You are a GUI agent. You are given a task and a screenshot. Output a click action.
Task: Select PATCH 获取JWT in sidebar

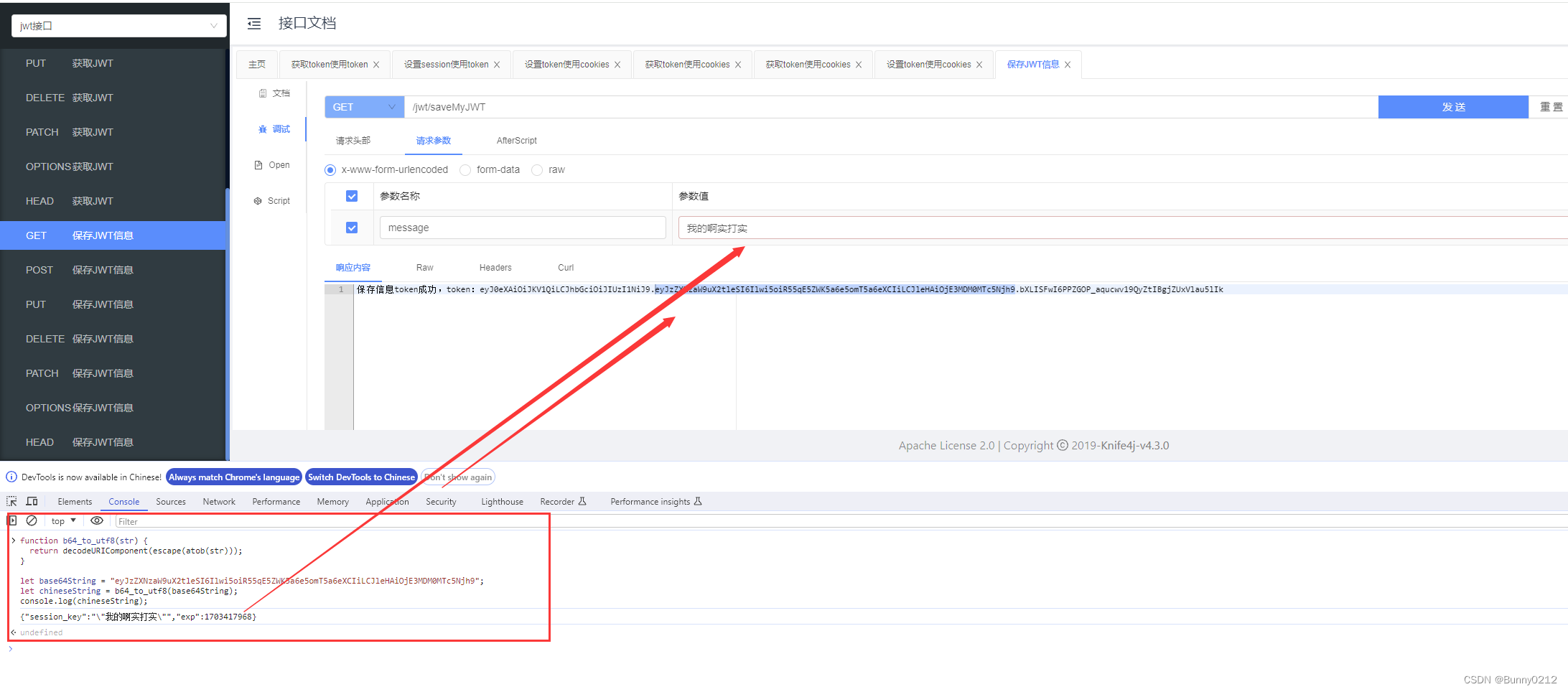(x=113, y=132)
